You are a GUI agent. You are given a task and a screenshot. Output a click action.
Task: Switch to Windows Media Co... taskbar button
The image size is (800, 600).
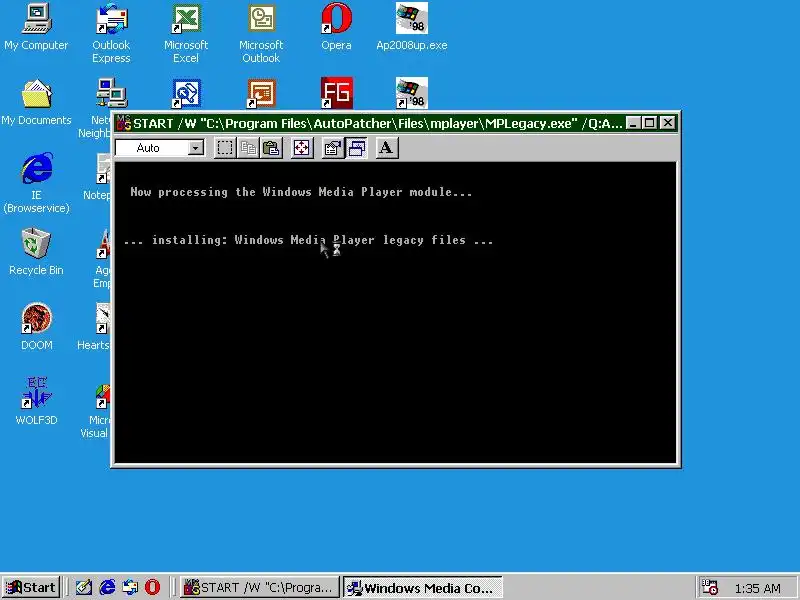coord(422,587)
